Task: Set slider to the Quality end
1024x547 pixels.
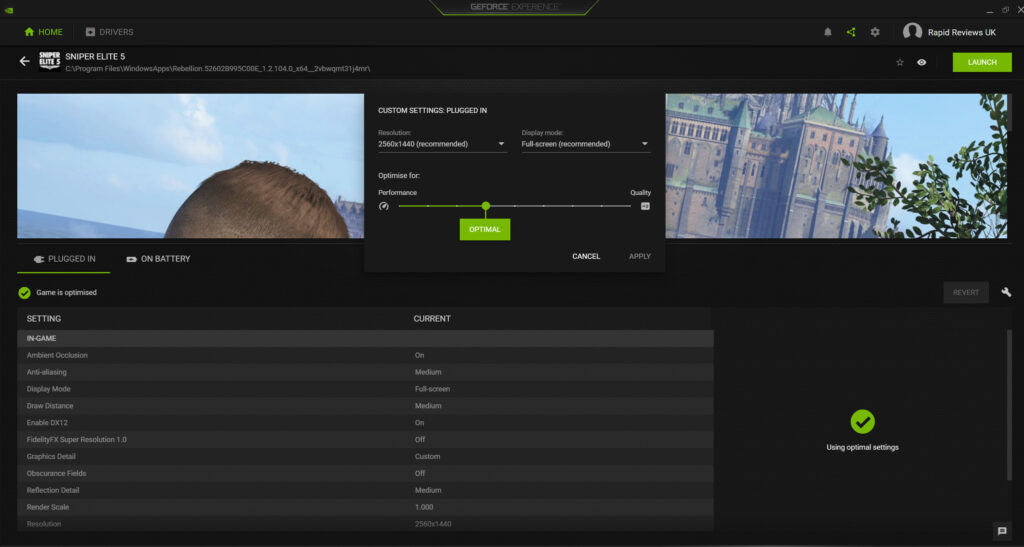Action: click(630, 206)
